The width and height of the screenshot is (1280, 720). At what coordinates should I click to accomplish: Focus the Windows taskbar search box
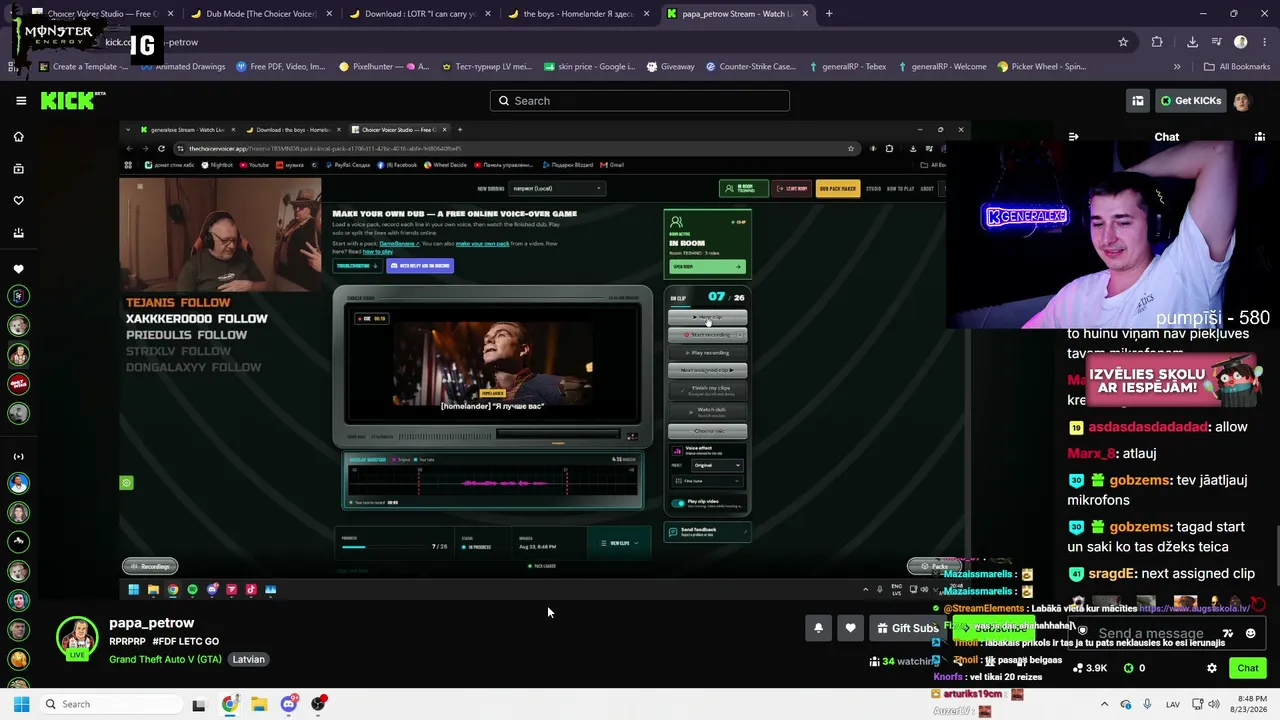point(109,704)
